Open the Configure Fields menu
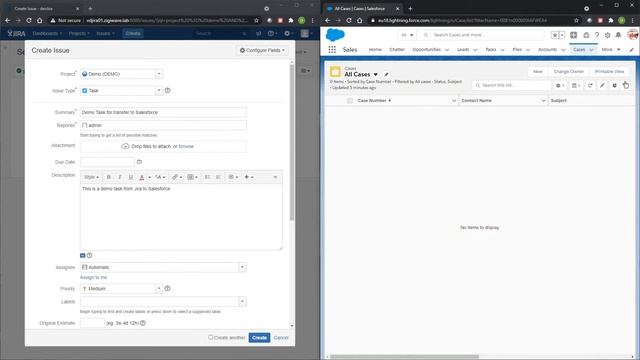640x360 pixels. 262,51
